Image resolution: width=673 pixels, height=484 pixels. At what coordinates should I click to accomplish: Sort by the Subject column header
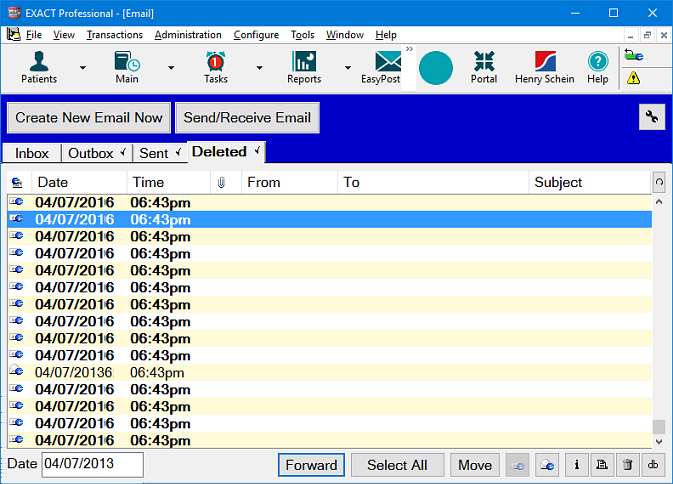(x=590, y=183)
